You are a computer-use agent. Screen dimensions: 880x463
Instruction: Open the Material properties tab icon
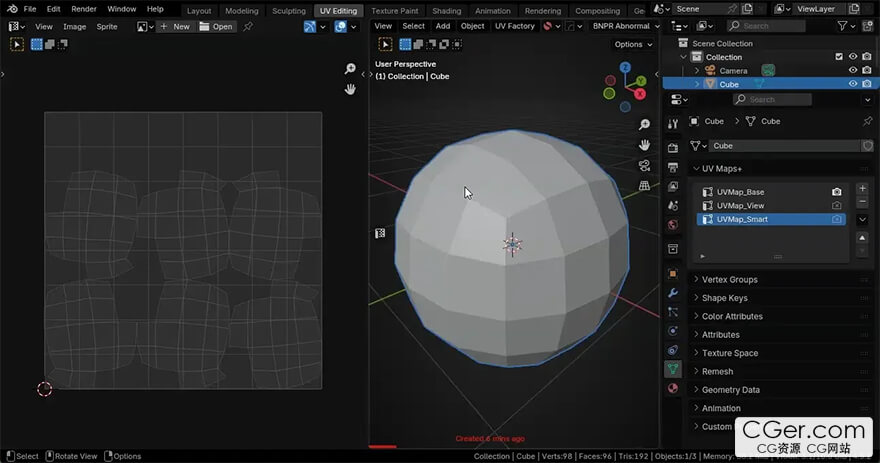pyautogui.click(x=673, y=388)
